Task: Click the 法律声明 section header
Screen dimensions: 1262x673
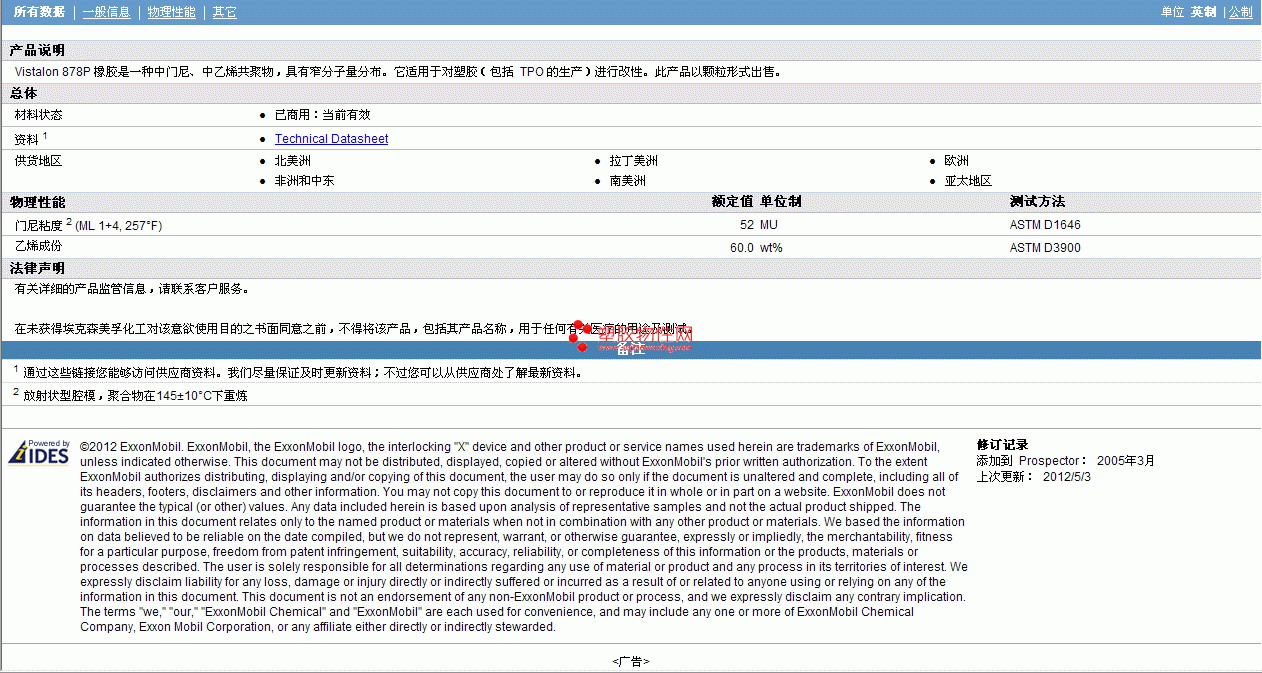Action: (x=37, y=268)
